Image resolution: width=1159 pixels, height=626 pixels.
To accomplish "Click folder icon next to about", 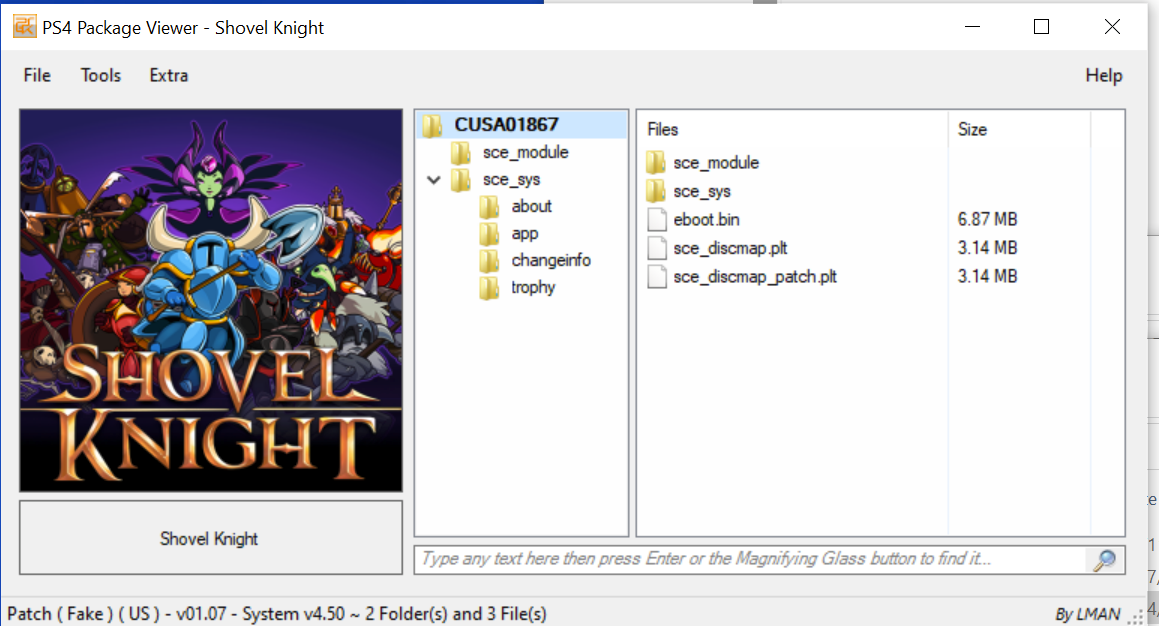I will click(x=489, y=207).
